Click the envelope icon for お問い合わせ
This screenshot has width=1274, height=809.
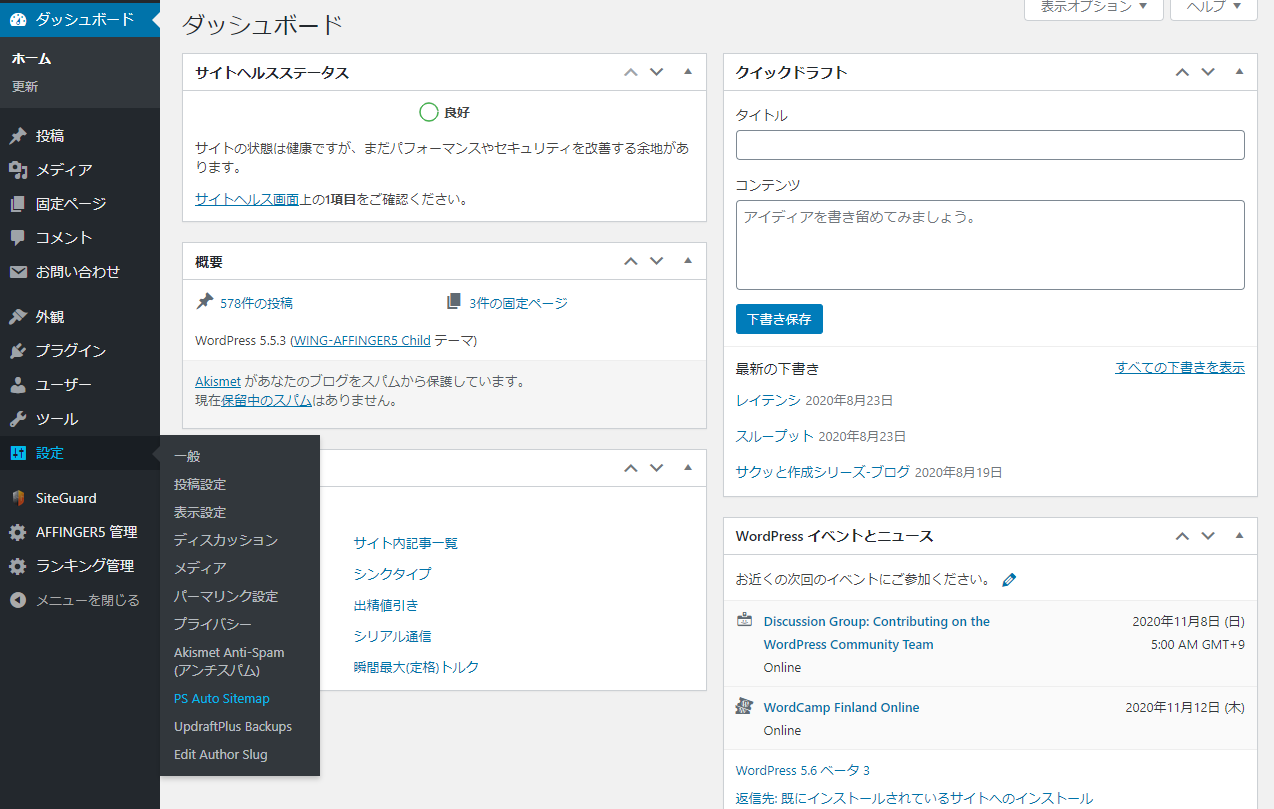18,272
